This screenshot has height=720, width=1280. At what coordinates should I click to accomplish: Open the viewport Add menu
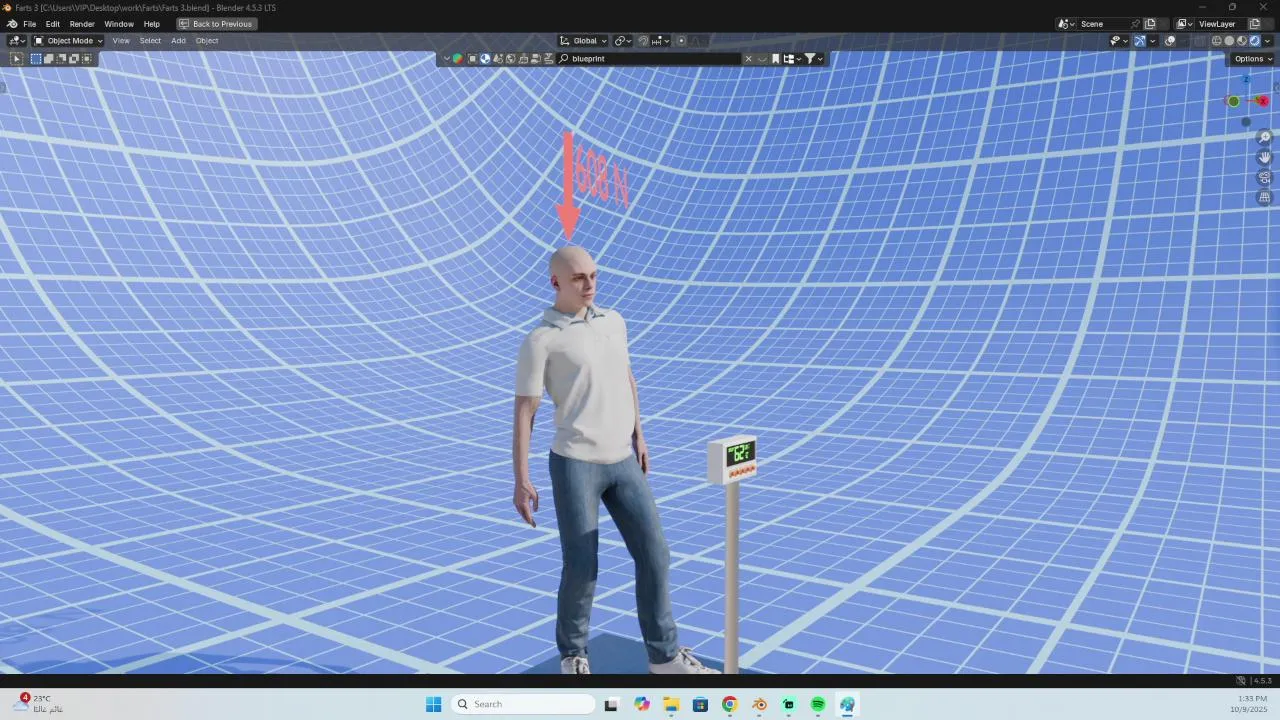178,41
